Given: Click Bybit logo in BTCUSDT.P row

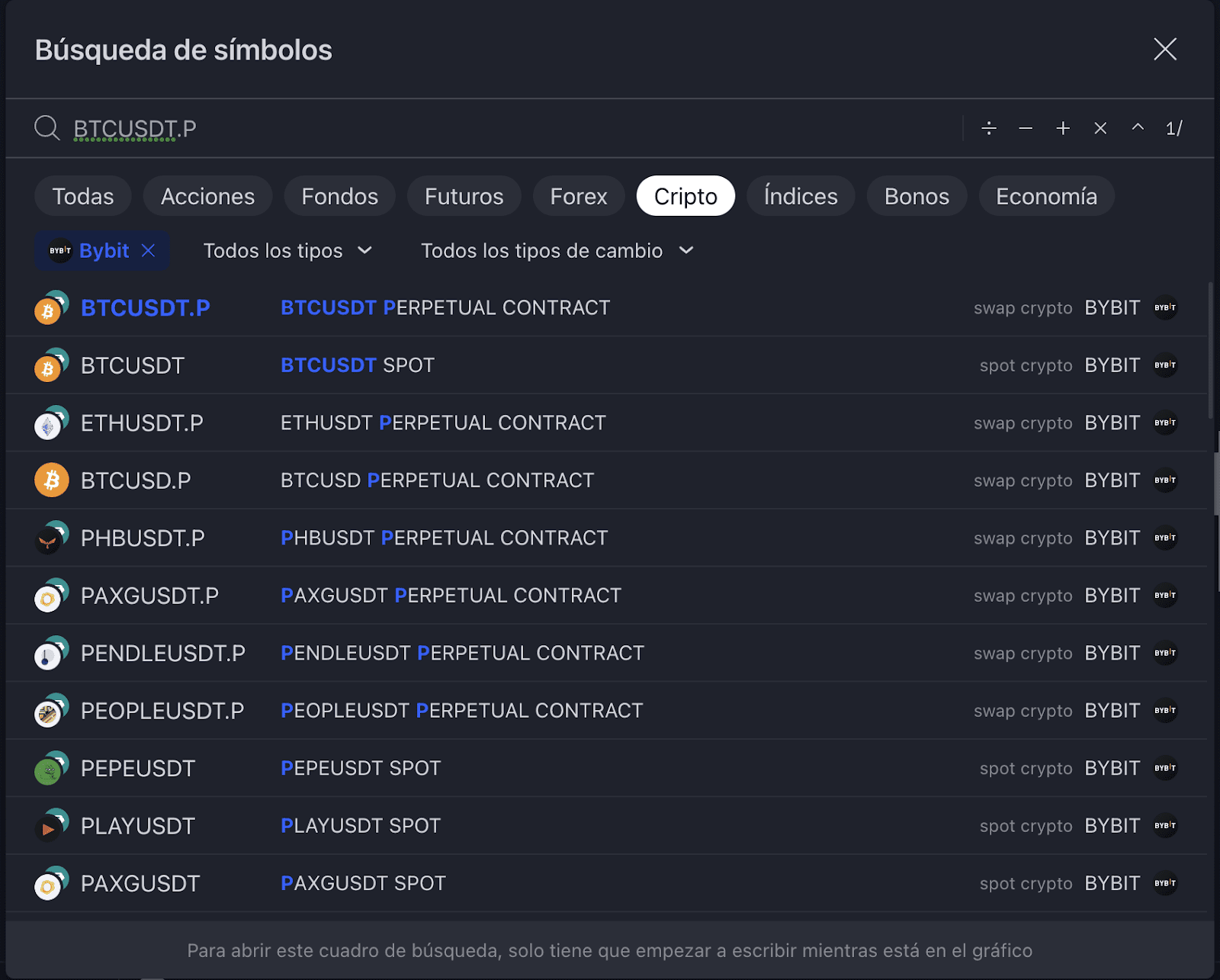Looking at the screenshot, I should [1165, 307].
